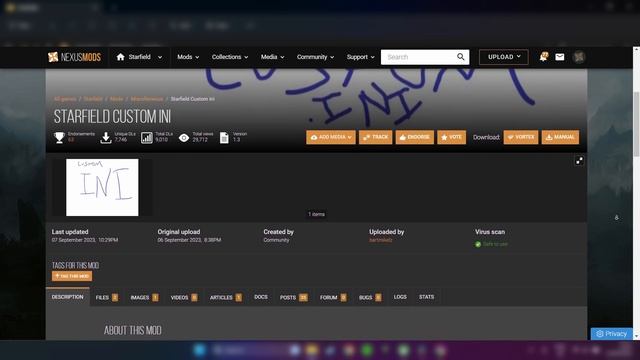Image resolution: width=640 pixels, height=360 pixels.
Task: Switch to the Files tab
Action: (x=107, y=297)
